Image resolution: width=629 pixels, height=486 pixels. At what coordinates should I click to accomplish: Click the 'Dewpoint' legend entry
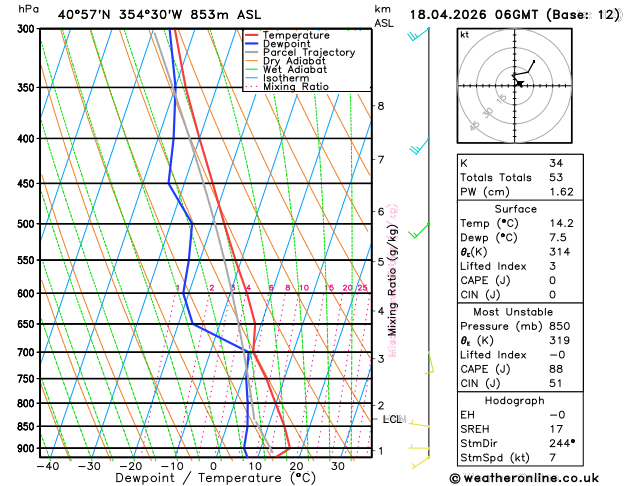click(286, 44)
